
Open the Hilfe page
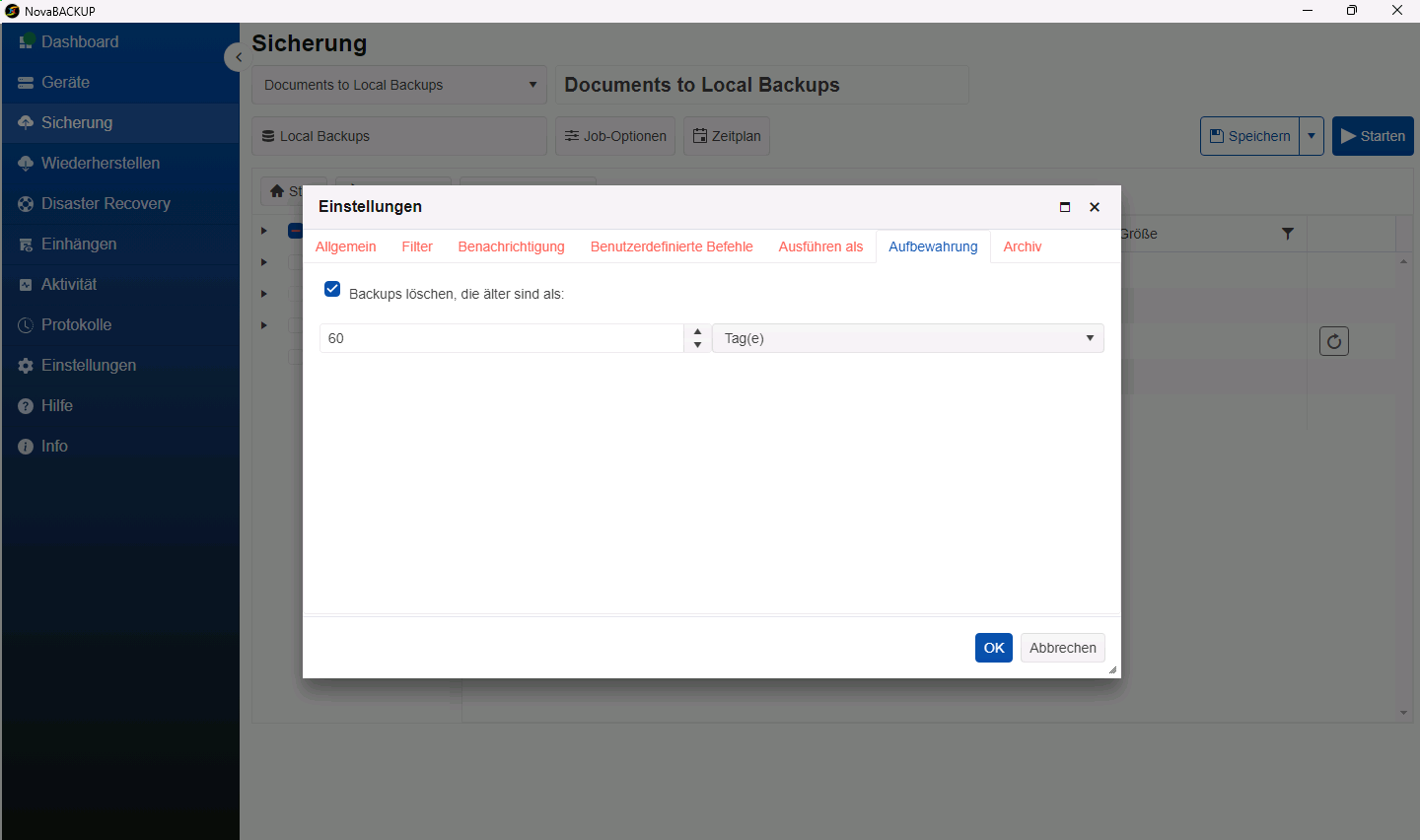point(119,405)
